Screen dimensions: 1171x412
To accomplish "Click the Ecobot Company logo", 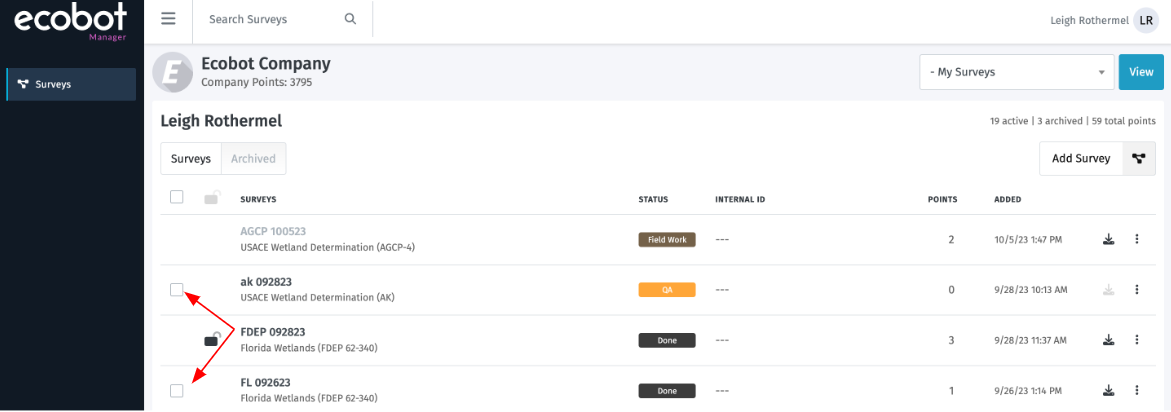I will 172,72.
